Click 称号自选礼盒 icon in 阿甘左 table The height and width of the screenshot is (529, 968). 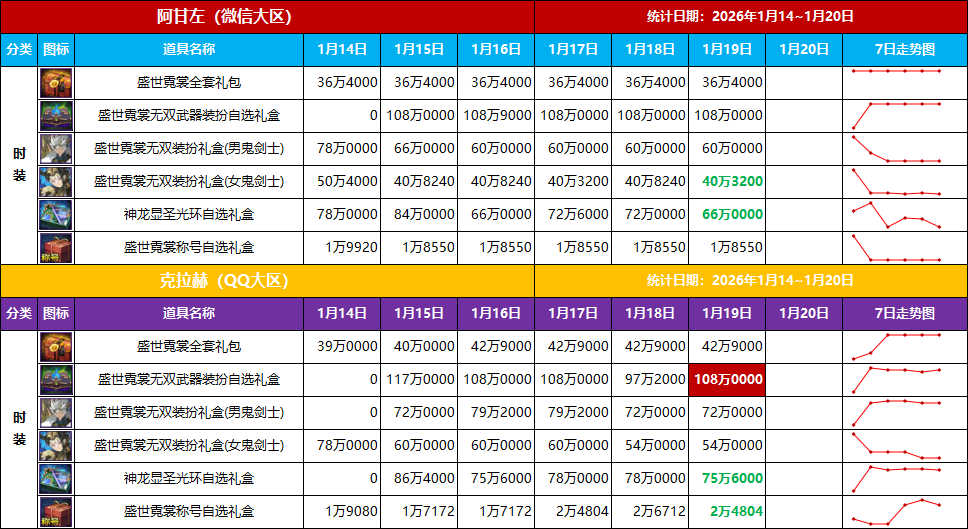pyautogui.click(x=56, y=248)
